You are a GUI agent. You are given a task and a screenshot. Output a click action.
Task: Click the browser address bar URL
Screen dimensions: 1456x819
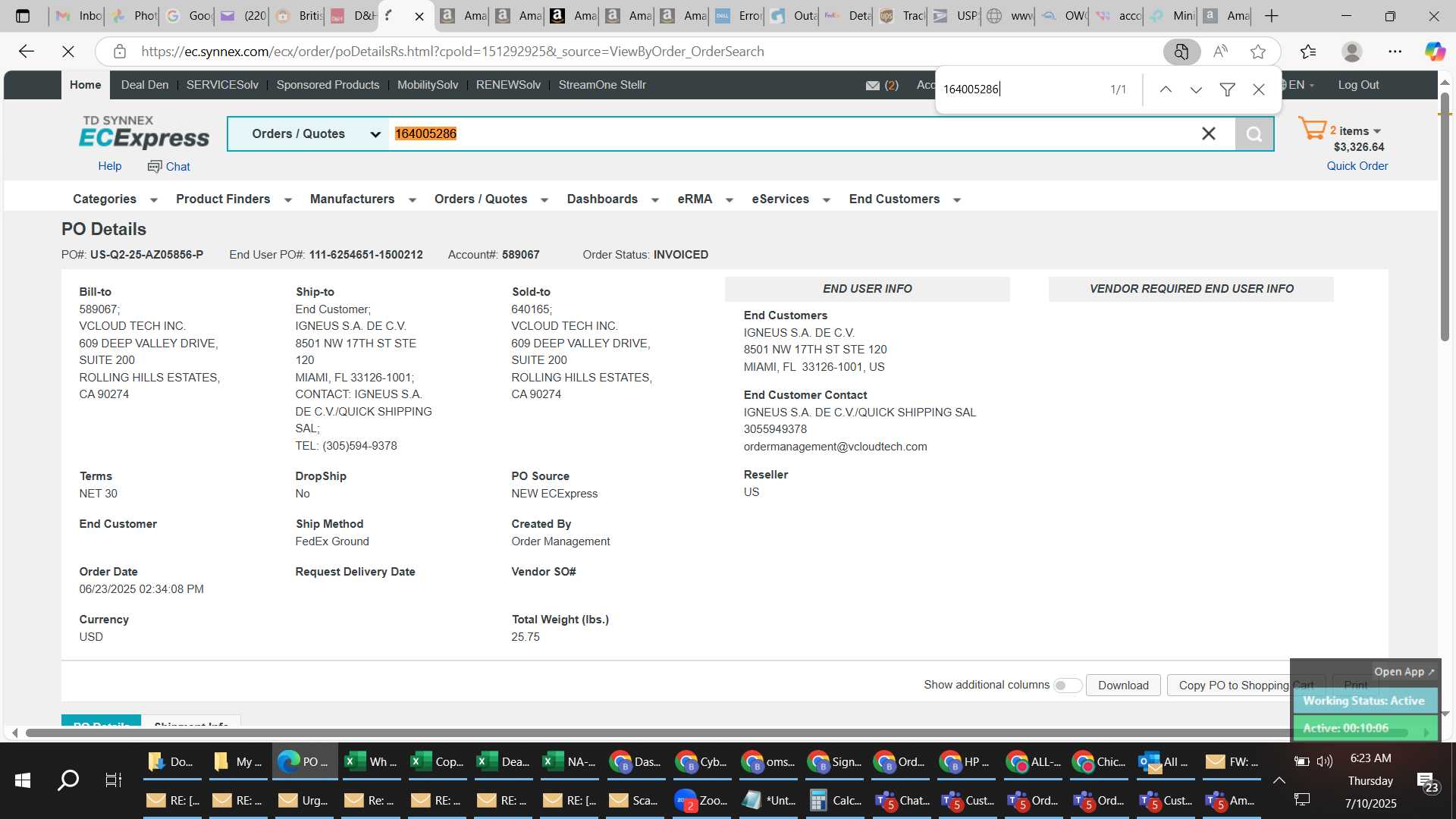(x=452, y=52)
